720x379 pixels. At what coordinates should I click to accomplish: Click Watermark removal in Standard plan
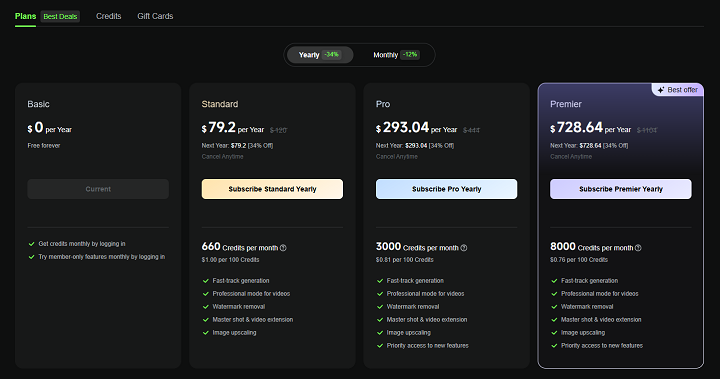[x=239, y=307]
